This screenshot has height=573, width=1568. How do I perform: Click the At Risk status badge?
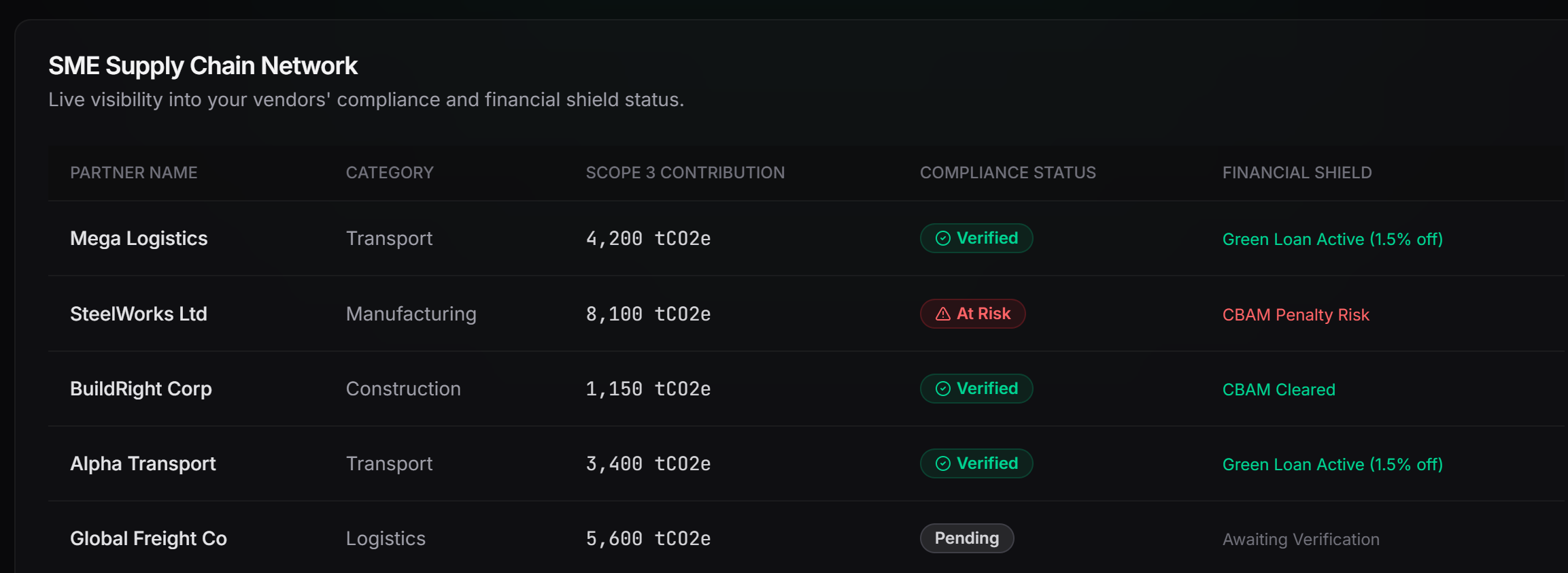(973, 314)
